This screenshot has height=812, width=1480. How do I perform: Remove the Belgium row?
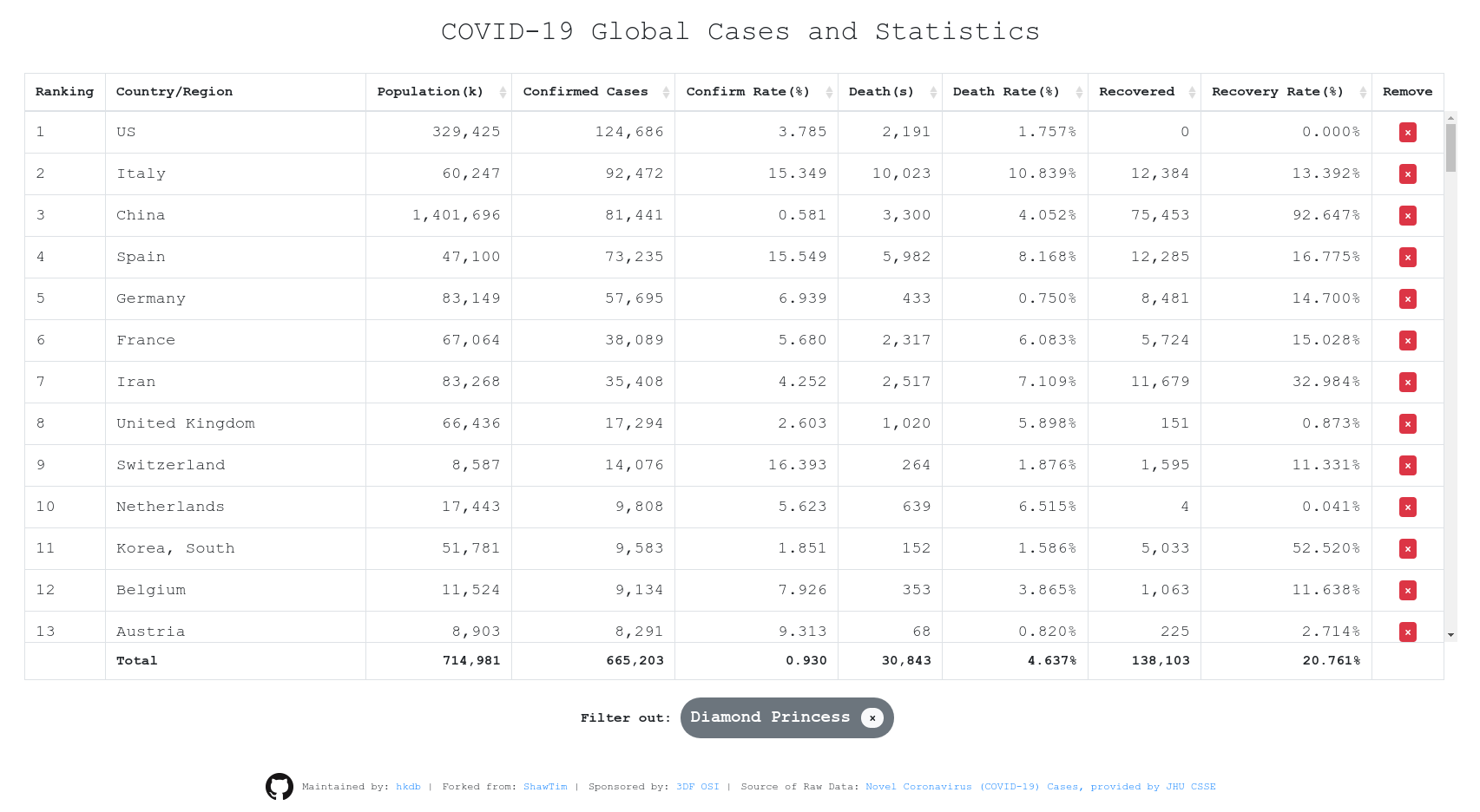pos(1407,590)
